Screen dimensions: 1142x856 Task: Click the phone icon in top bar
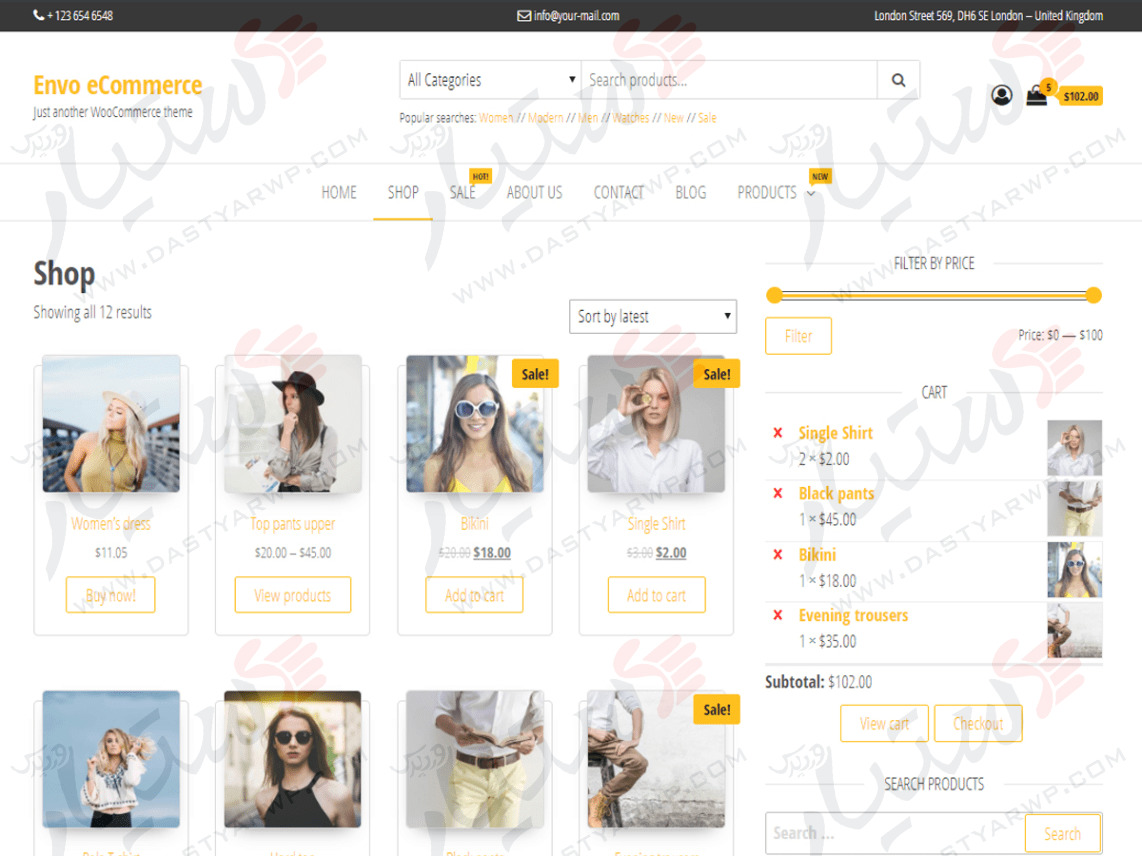(39, 15)
